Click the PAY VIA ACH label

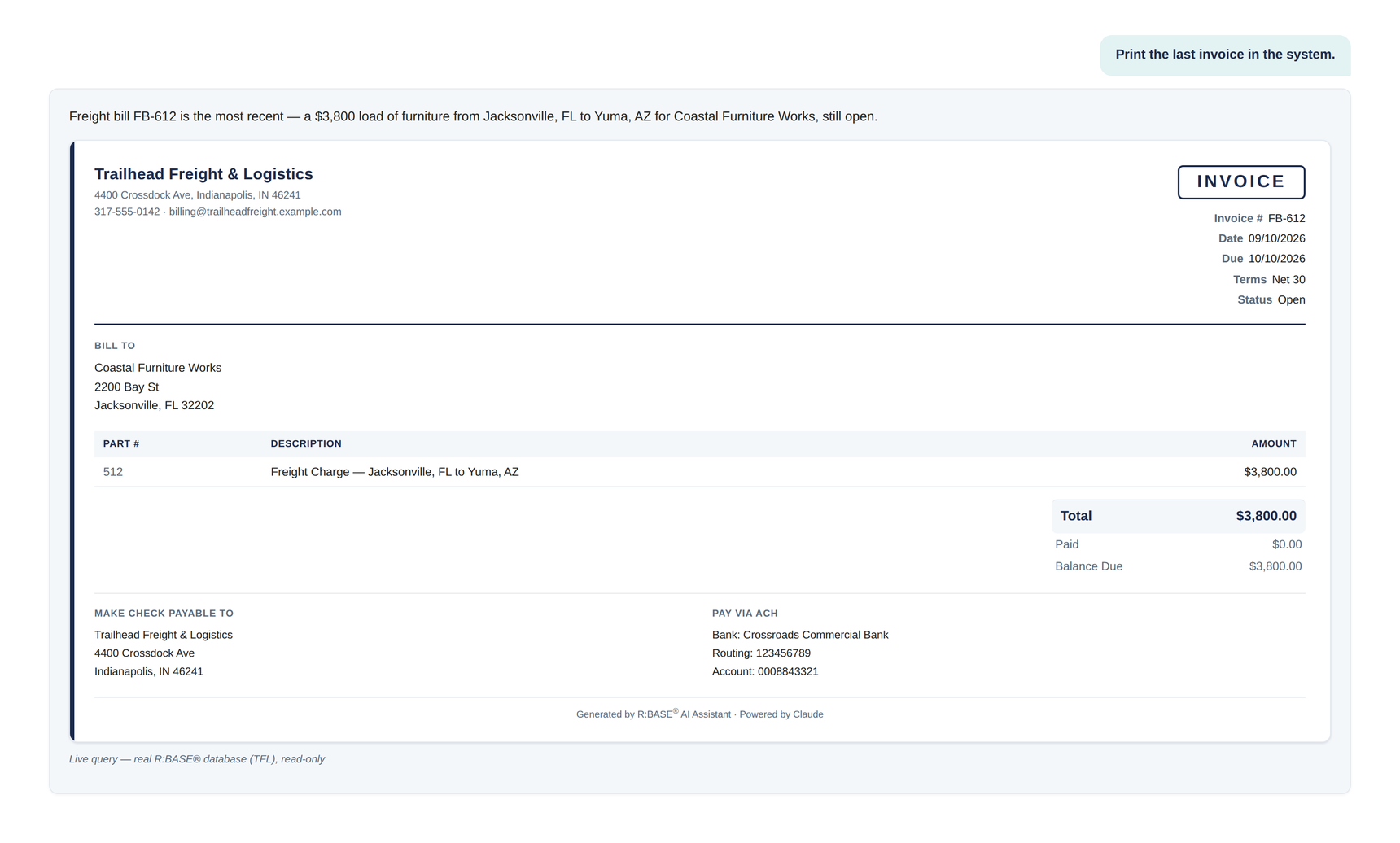(x=745, y=614)
